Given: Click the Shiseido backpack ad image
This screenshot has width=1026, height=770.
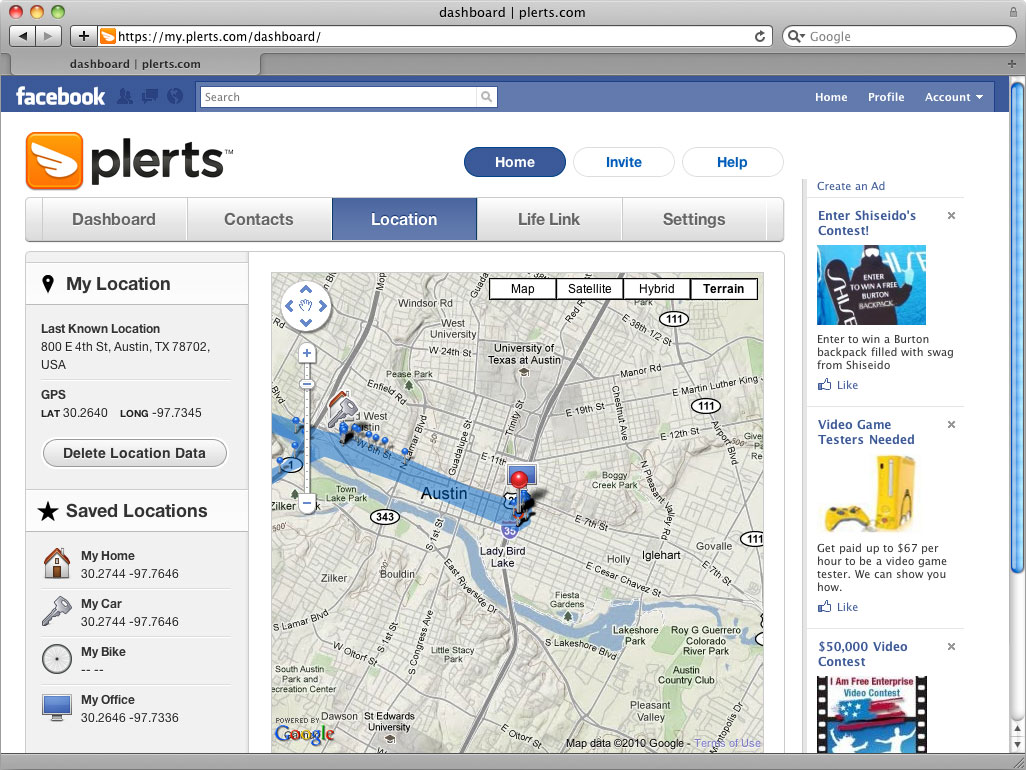Looking at the screenshot, I should (x=872, y=285).
